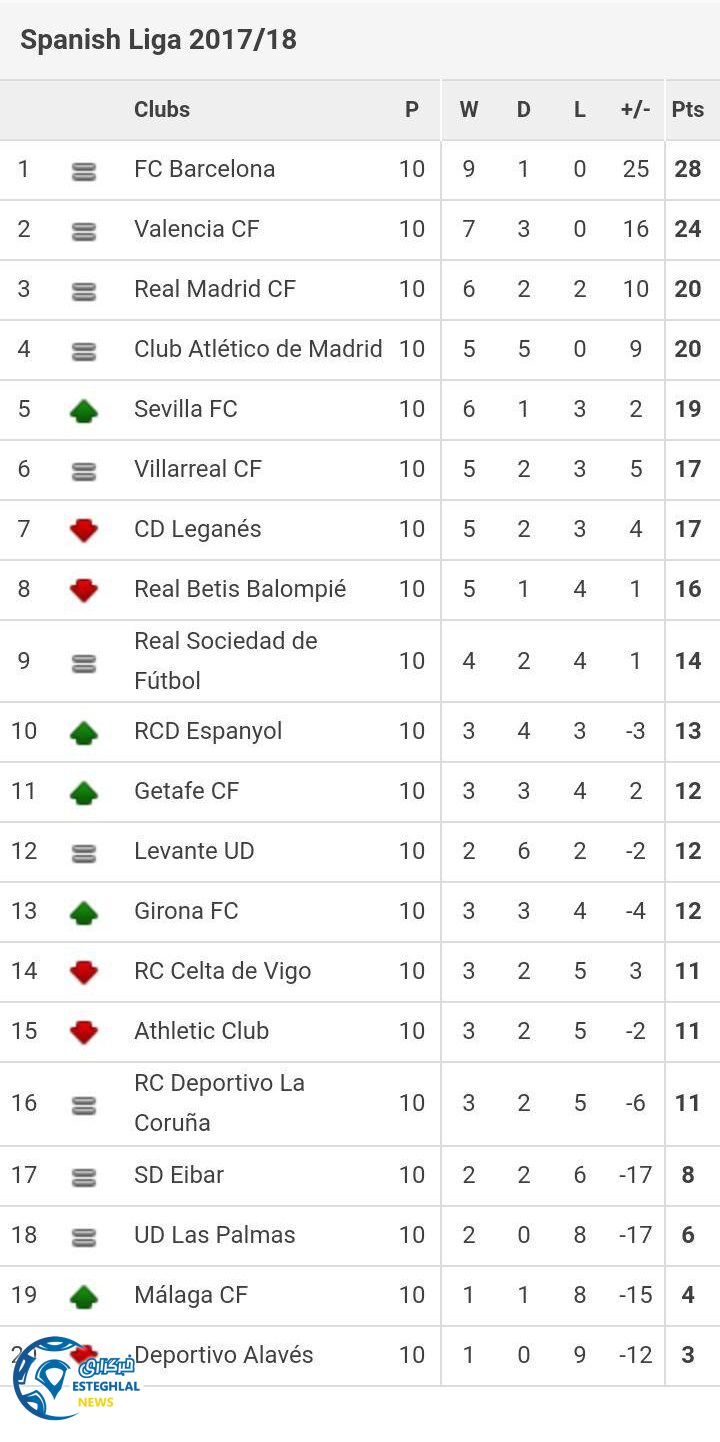Click the red down arrow beside Celta de Vigo
Image resolution: width=720 pixels, height=1442 pixels.
tap(84, 971)
